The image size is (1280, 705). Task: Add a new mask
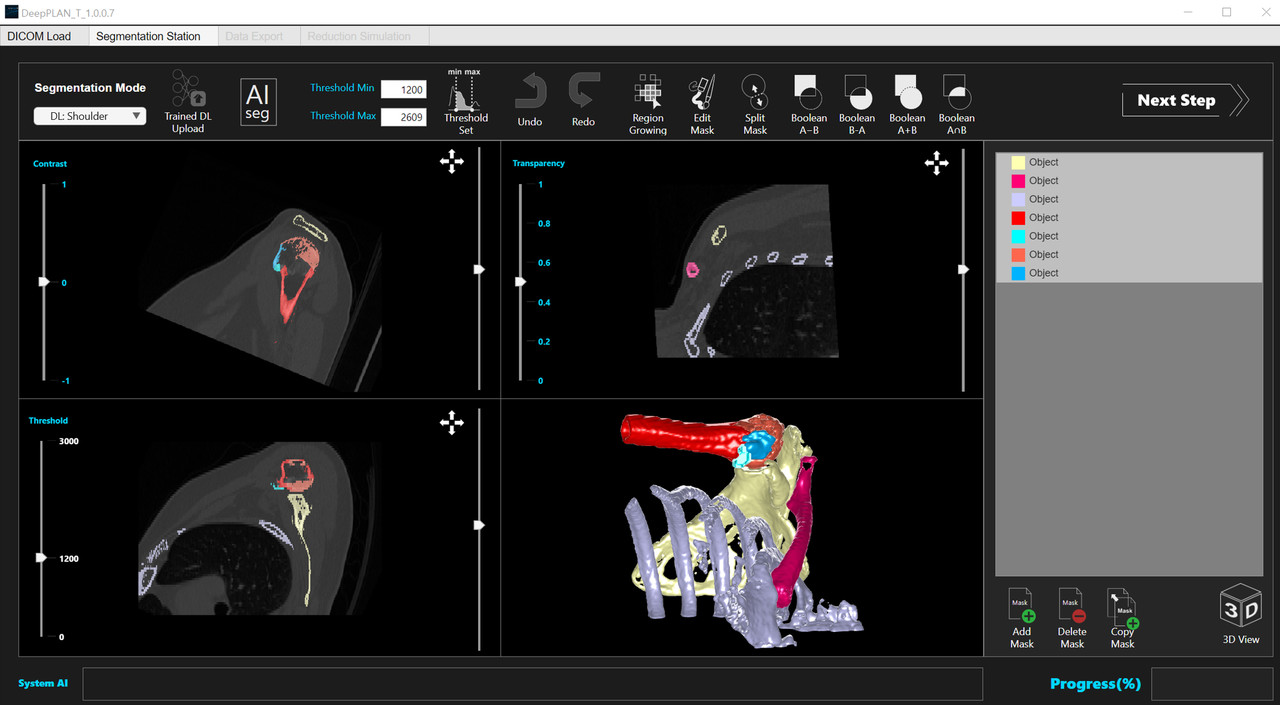(x=1021, y=618)
